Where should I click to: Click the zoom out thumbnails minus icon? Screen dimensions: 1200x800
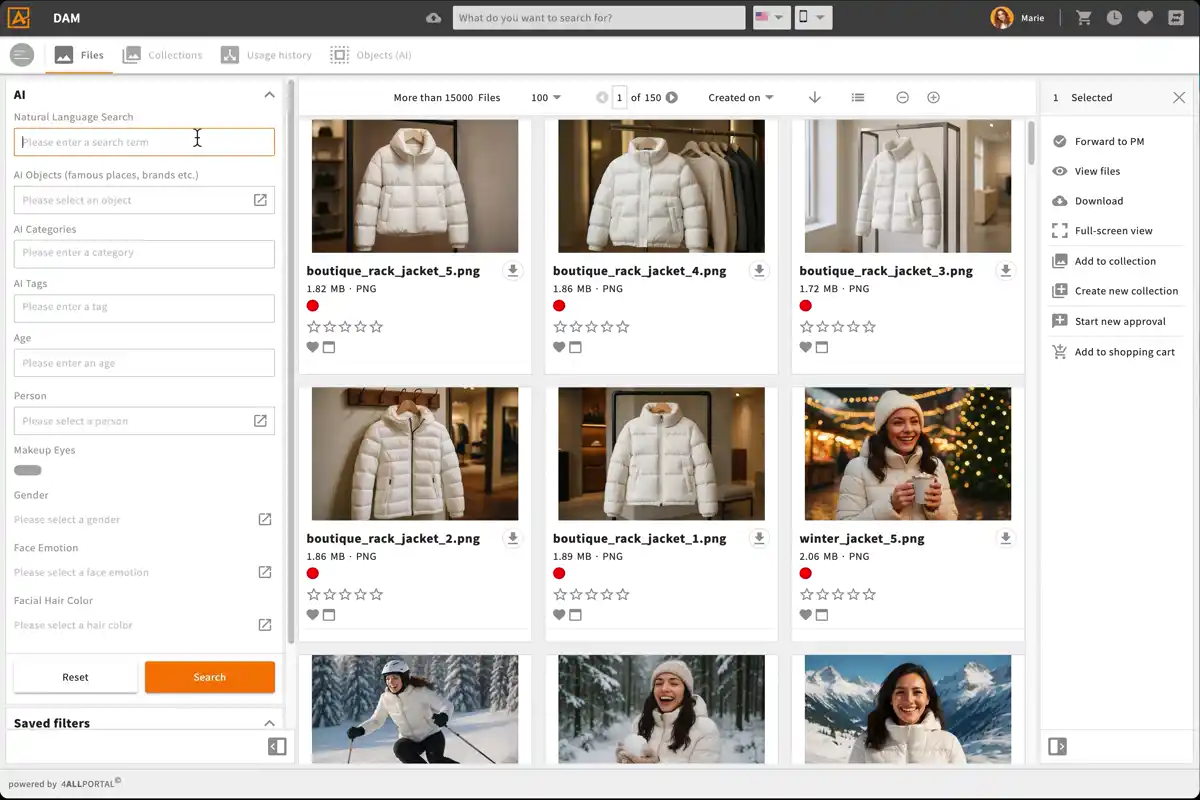(902, 97)
